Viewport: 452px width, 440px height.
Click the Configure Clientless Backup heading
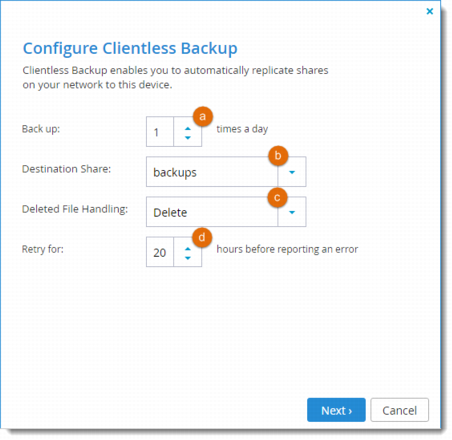pyautogui.click(x=130, y=49)
